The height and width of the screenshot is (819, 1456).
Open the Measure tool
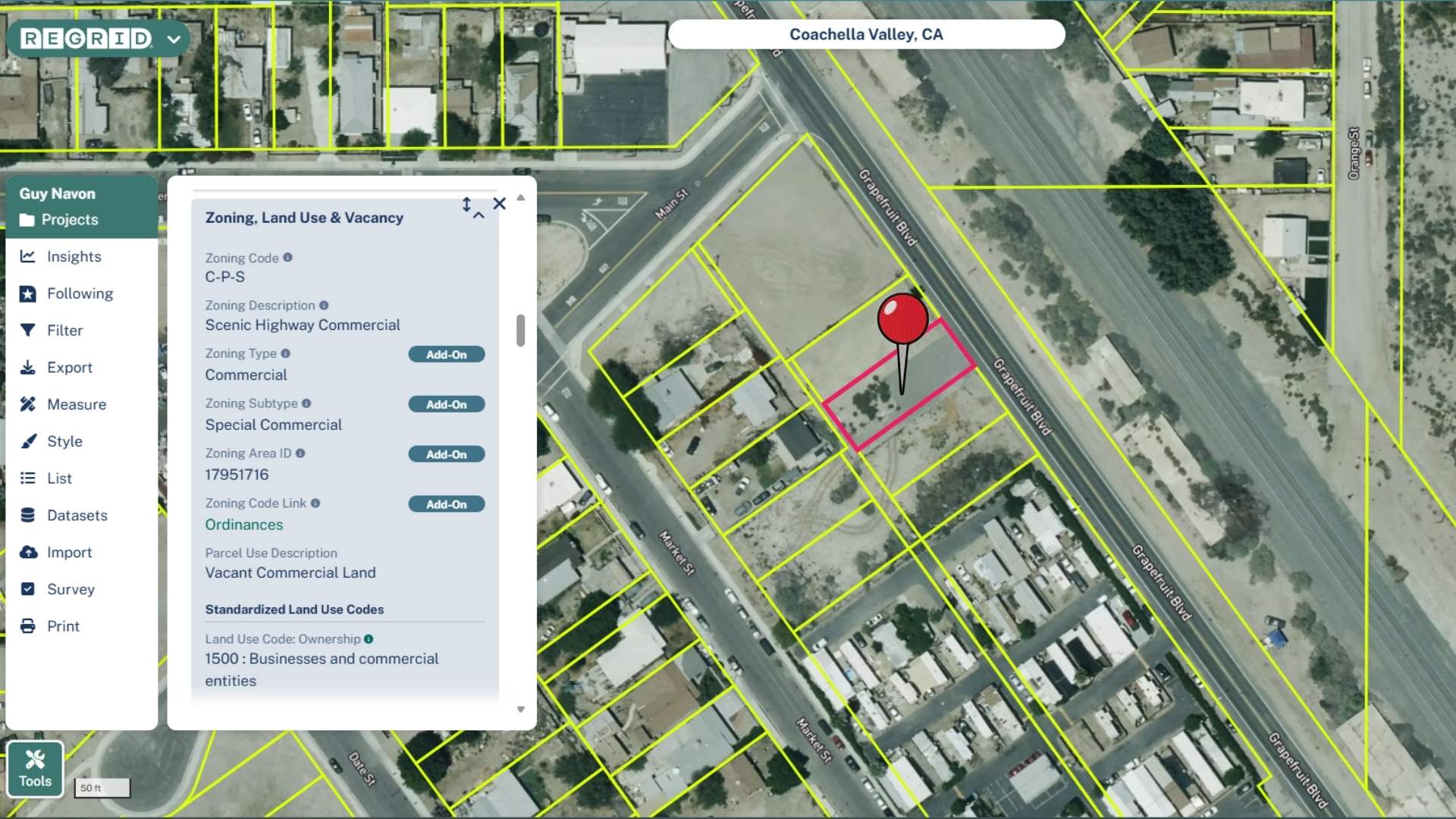pos(76,404)
